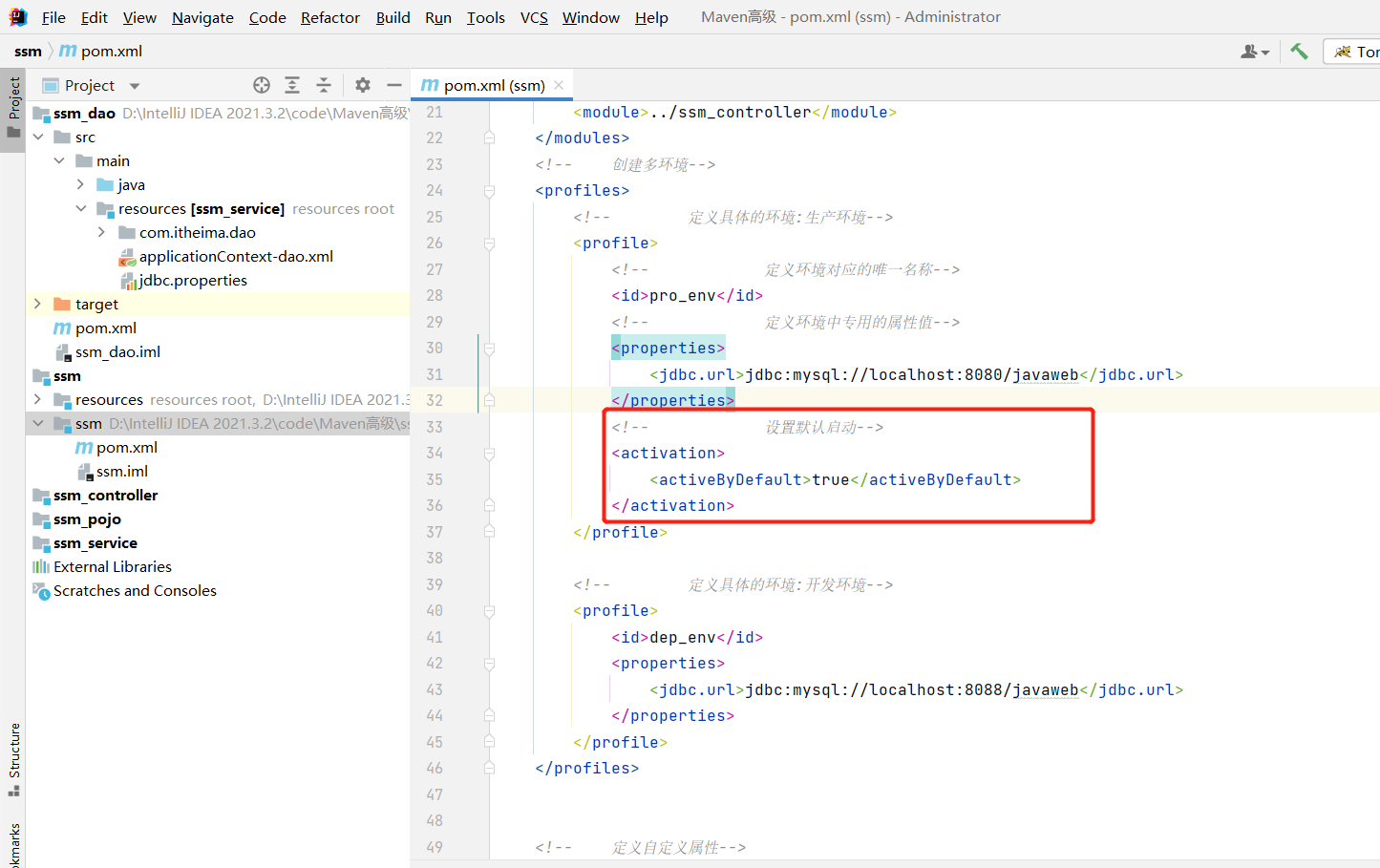Open the VCS menu
The image size is (1380, 868).
pos(534,17)
